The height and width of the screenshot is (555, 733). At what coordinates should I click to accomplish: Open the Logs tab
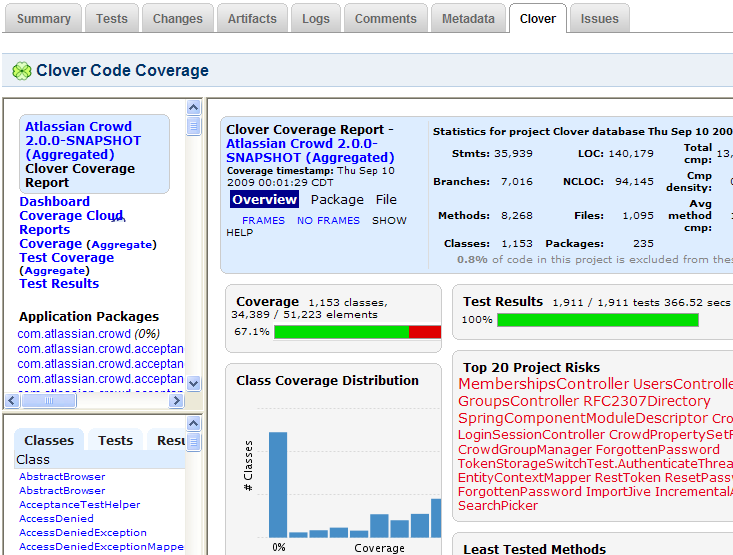coord(316,19)
